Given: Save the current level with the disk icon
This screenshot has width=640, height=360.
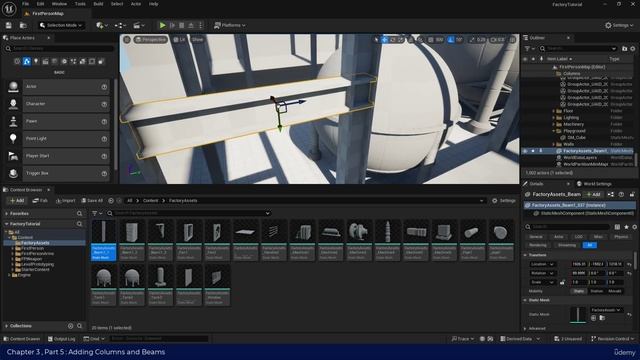Looking at the screenshot, I should pyautogui.click(x=9, y=25).
